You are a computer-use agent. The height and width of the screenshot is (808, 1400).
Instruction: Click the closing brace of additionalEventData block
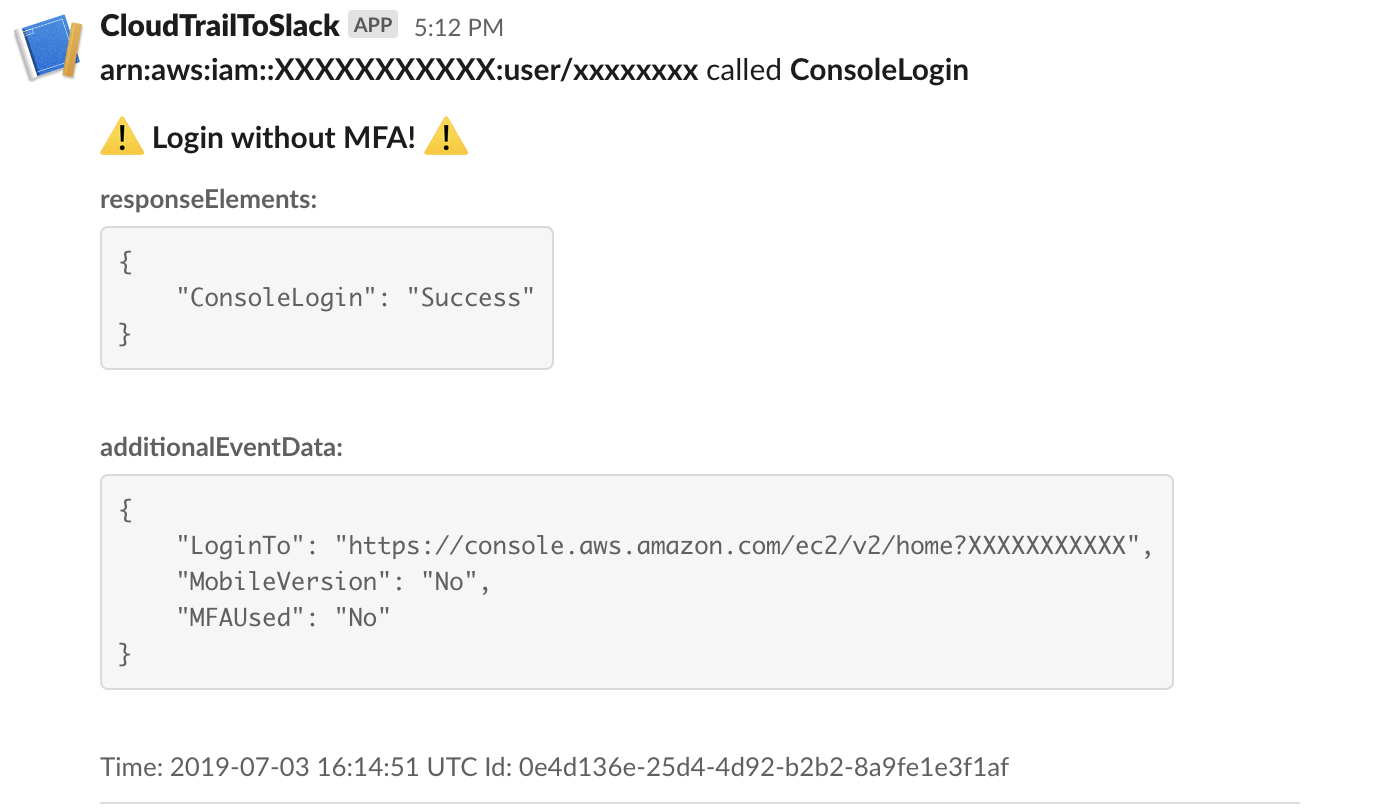(125, 654)
